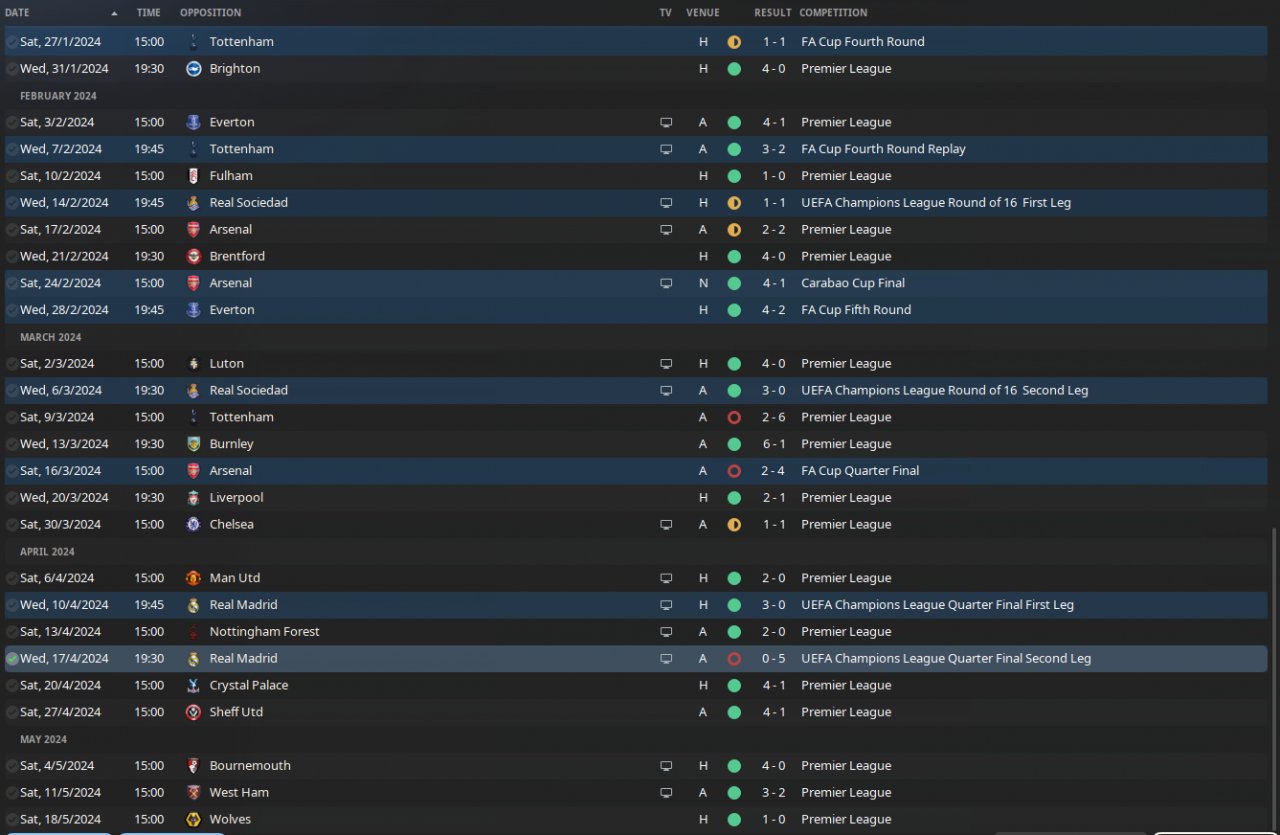Open the 4 - 1 Carabao Cup Final result

772,283
